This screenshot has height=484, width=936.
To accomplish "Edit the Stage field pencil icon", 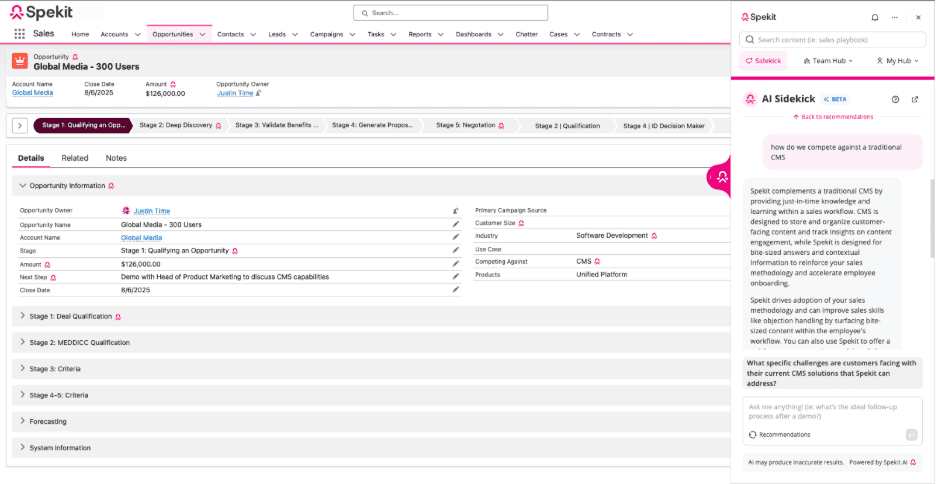I will click(456, 250).
